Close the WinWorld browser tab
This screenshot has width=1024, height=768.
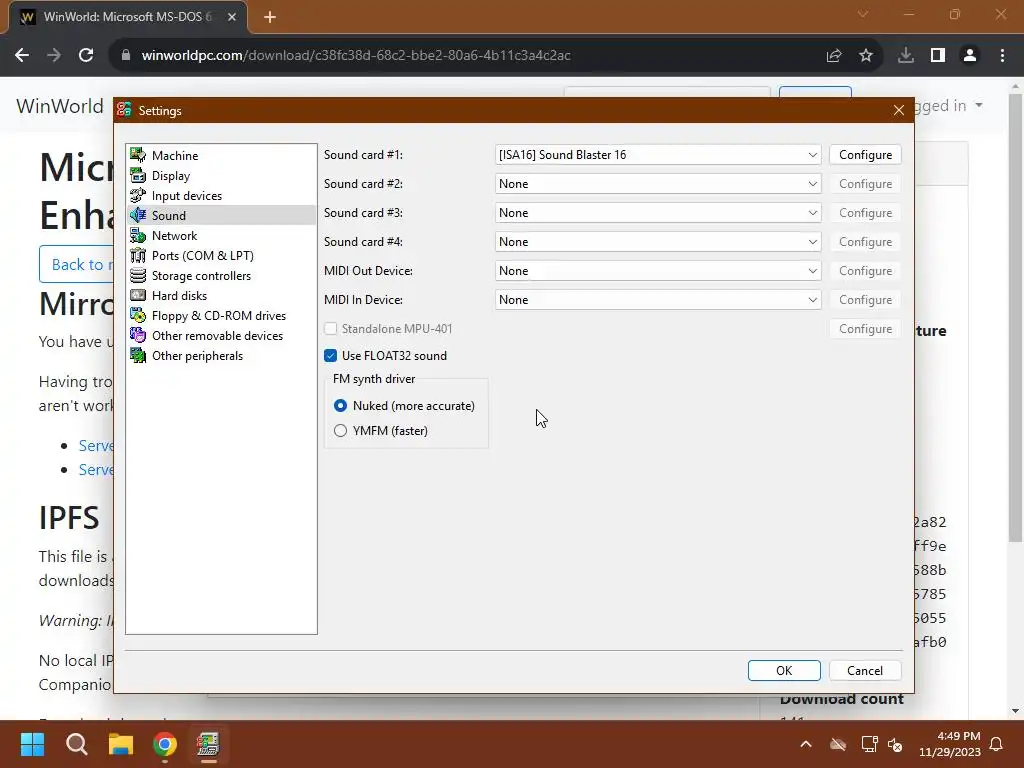[232, 17]
